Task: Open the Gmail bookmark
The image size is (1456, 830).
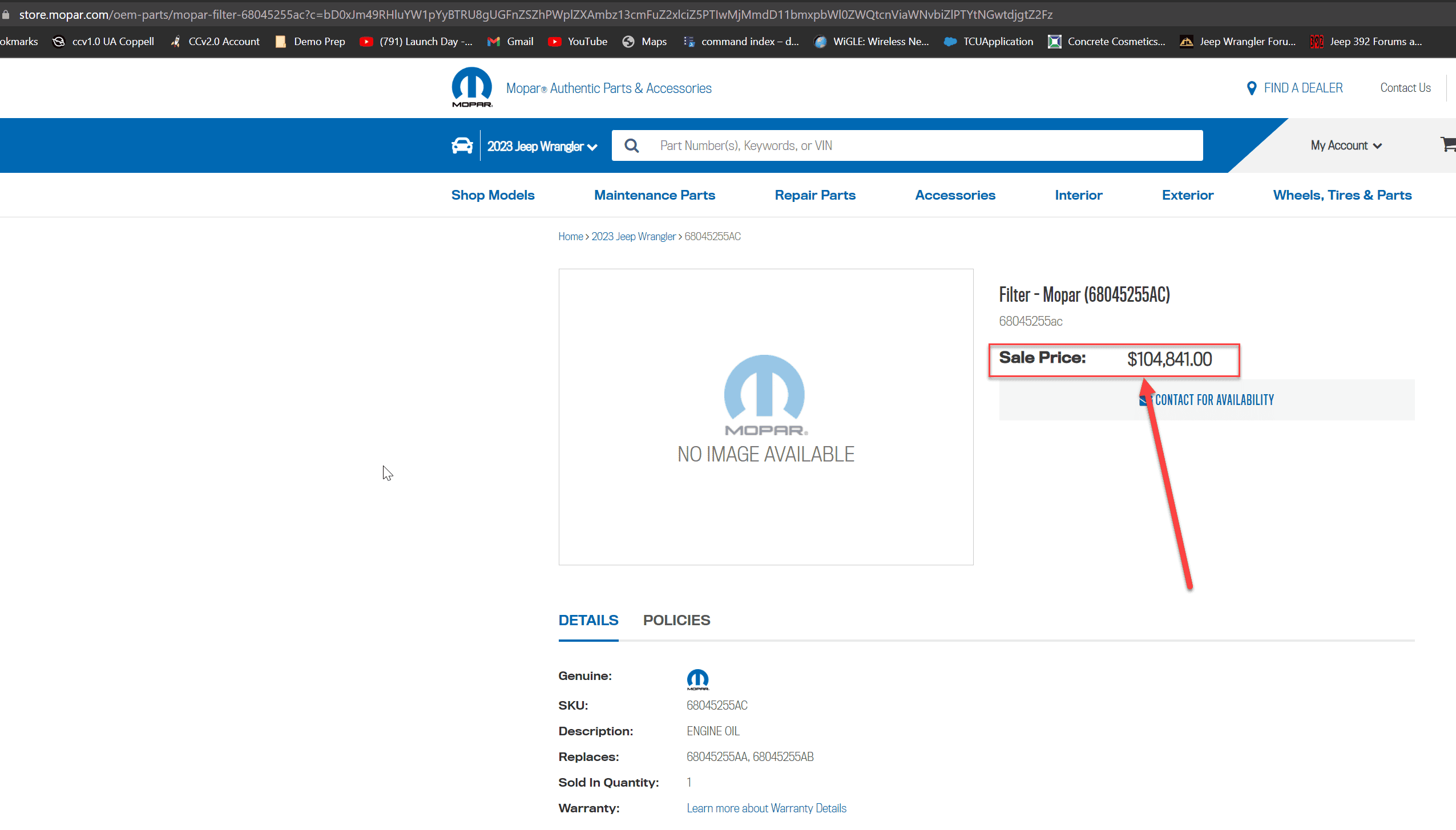Action: point(510,42)
